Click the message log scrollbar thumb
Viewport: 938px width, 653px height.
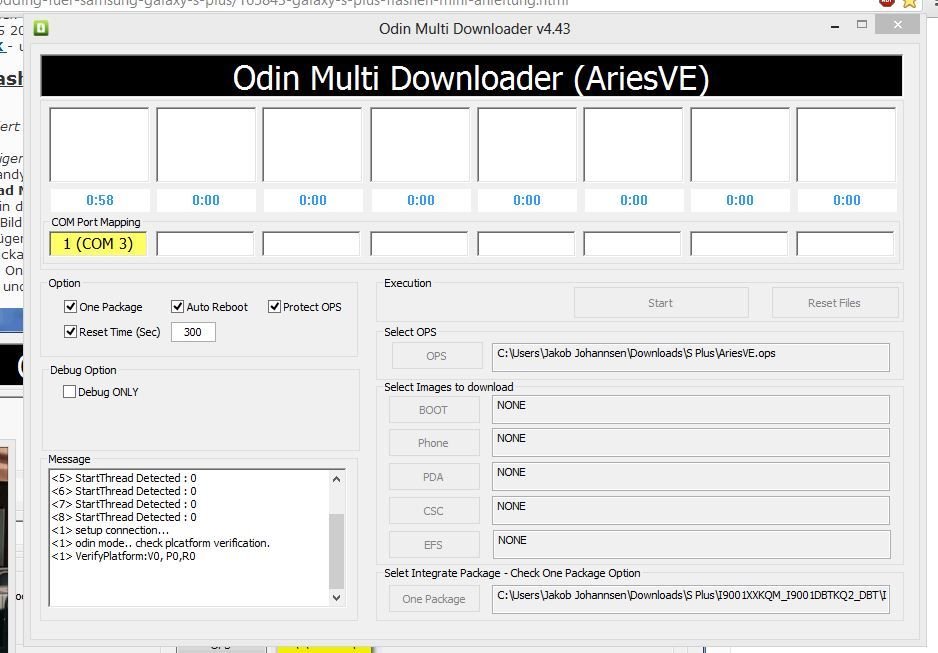click(336, 551)
